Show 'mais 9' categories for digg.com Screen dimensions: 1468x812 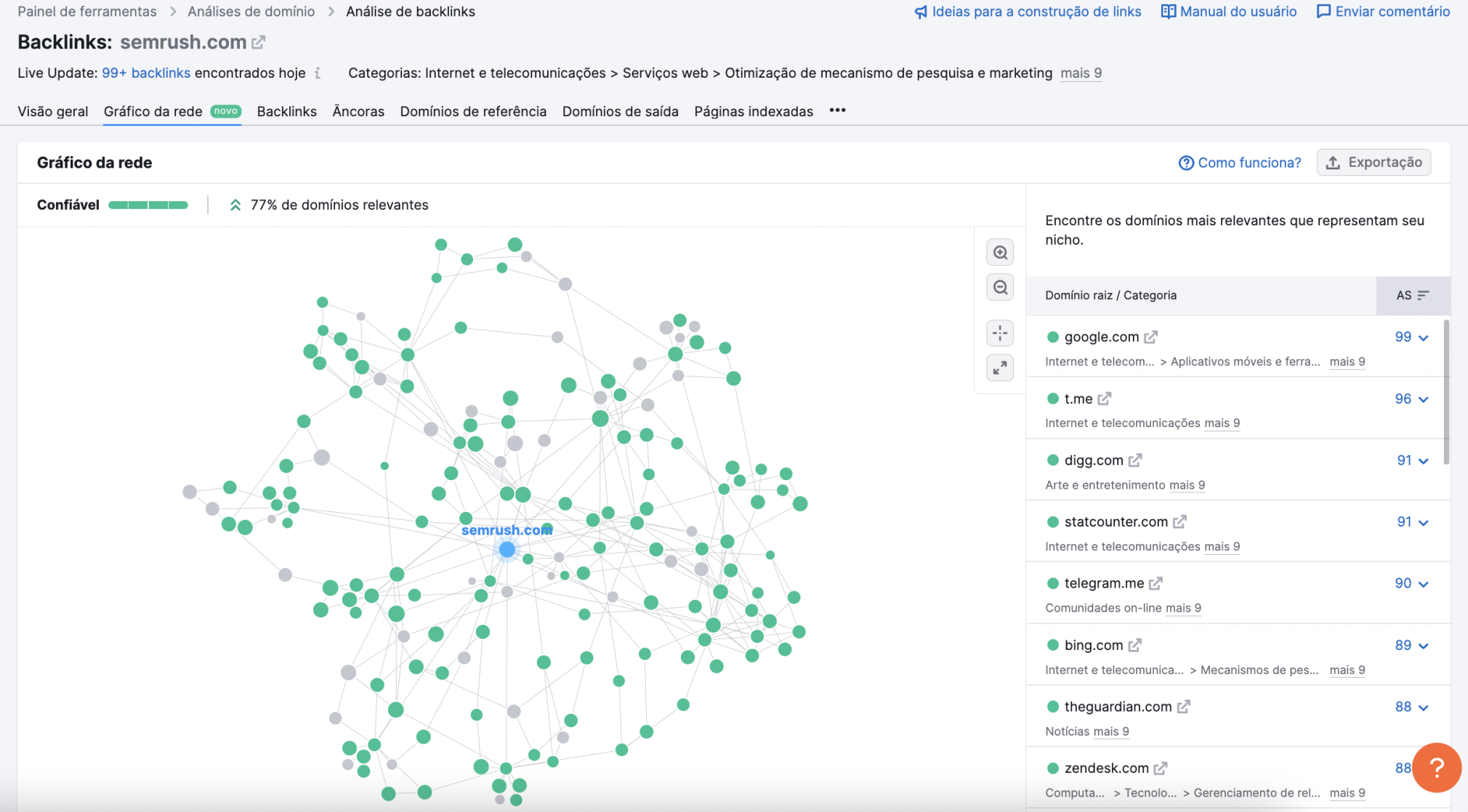pyautogui.click(x=1187, y=485)
